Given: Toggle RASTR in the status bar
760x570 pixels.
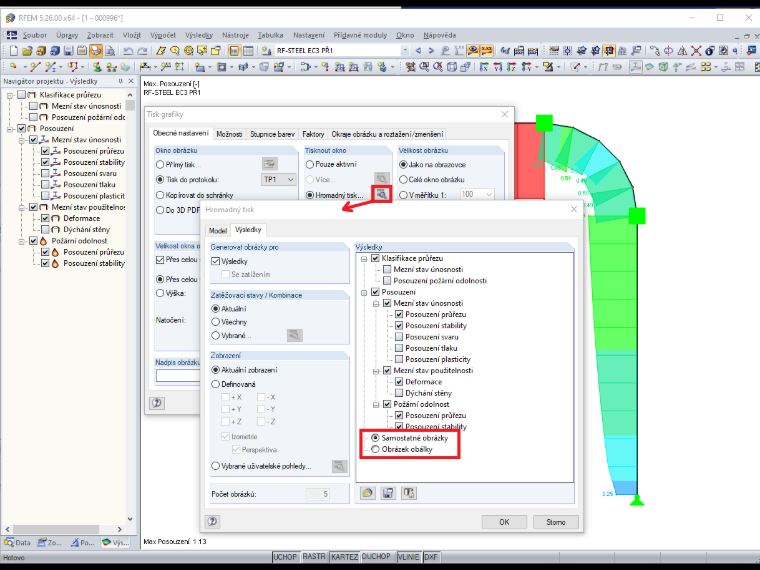Looking at the screenshot, I should pyautogui.click(x=314, y=557).
